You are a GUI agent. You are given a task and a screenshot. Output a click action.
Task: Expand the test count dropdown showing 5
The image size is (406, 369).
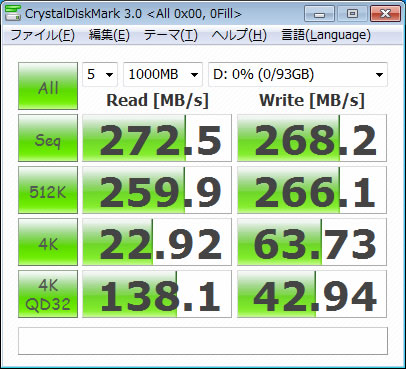(x=100, y=74)
